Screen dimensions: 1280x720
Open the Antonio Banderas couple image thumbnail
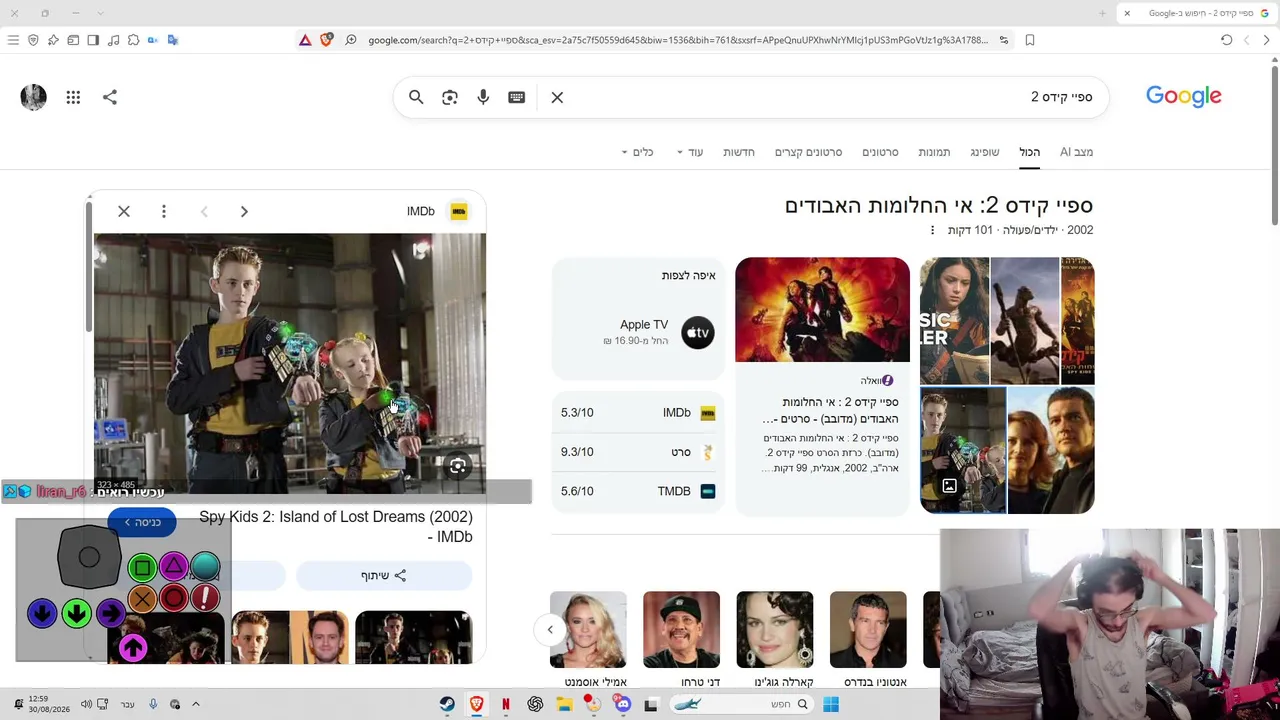[x=1051, y=450]
